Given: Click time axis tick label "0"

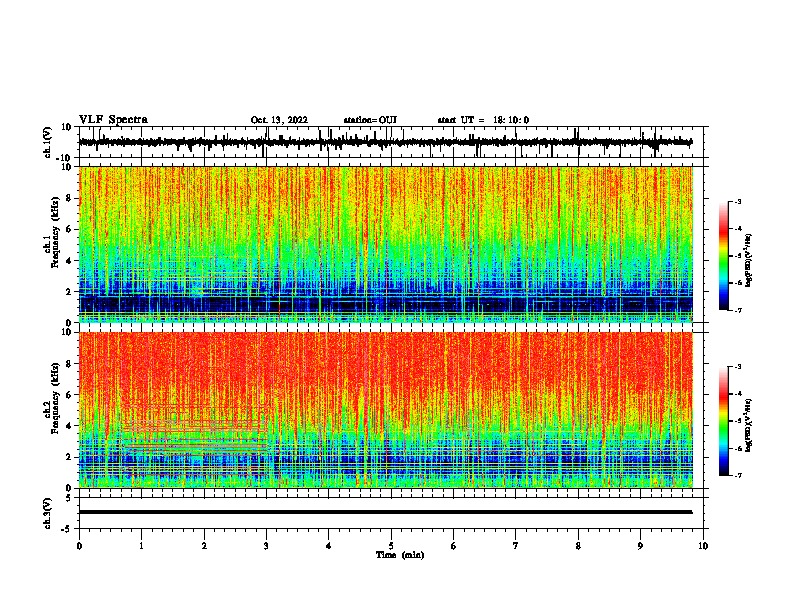Looking at the screenshot, I should tap(79, 546).
